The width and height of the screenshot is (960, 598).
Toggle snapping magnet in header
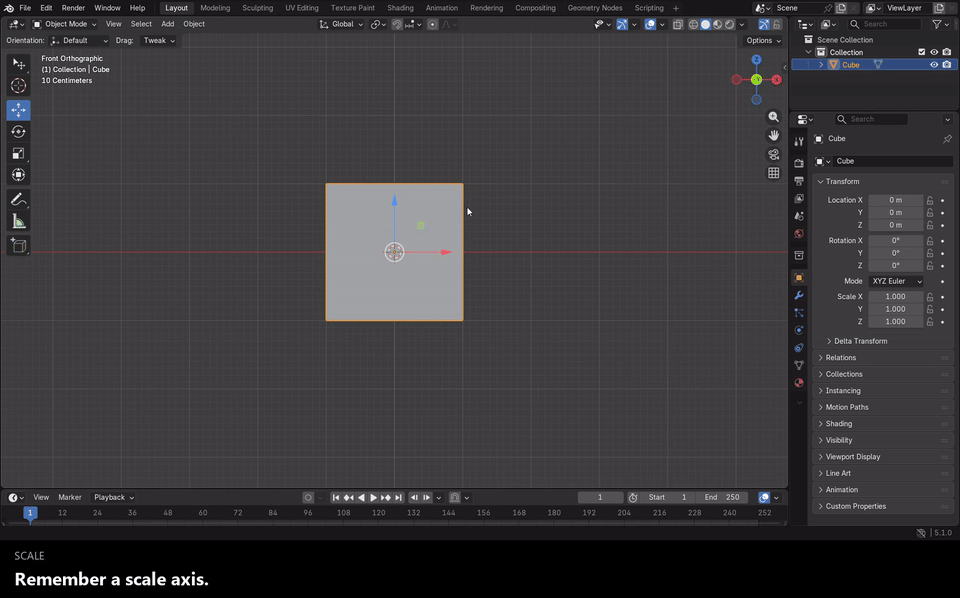pos(397,24)
